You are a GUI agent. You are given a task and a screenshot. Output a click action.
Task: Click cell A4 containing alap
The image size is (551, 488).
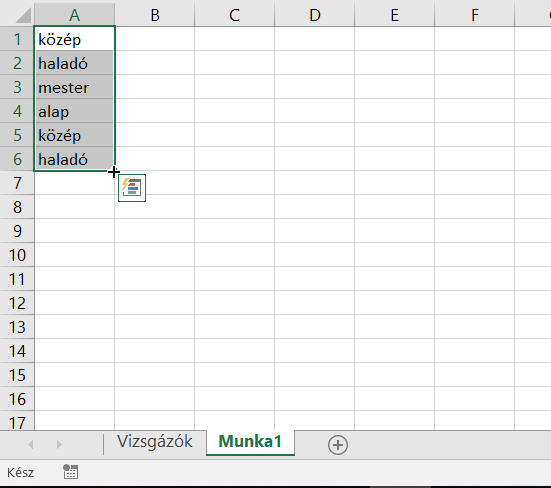click(74, 111)
